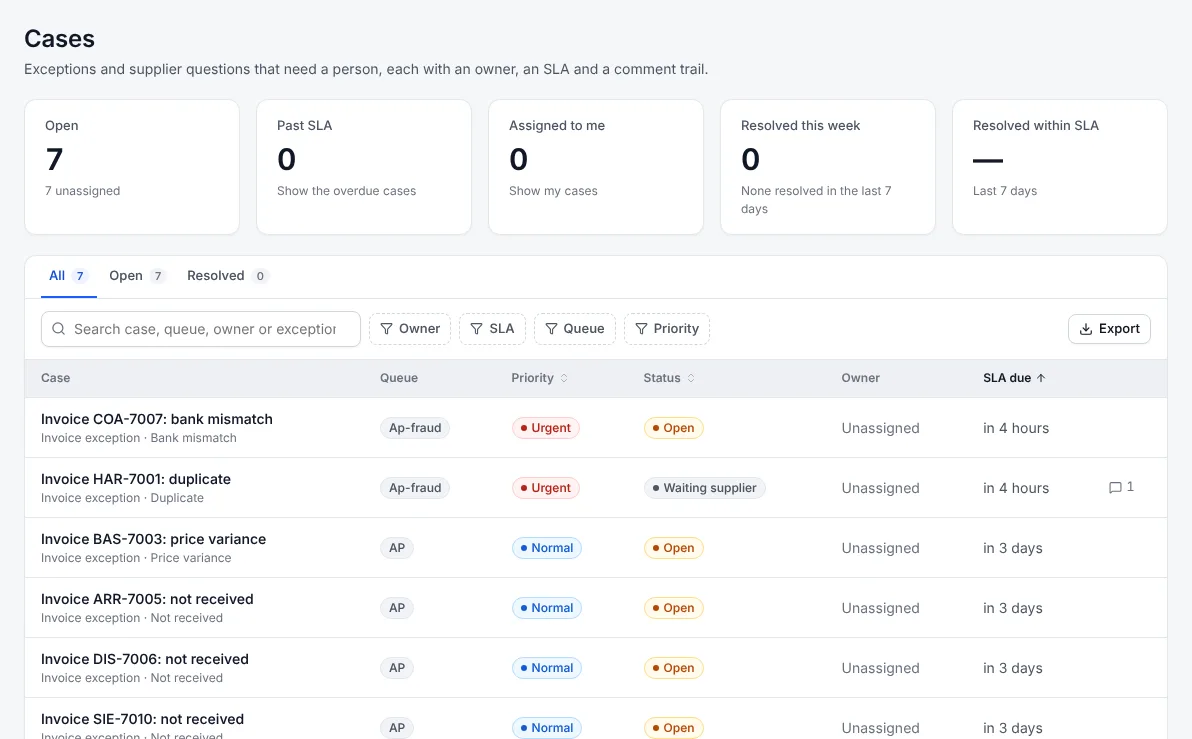Click the comment icon on HAR-7001 row
This screenshot has height=739, width=1192.
click(1115, 487)
